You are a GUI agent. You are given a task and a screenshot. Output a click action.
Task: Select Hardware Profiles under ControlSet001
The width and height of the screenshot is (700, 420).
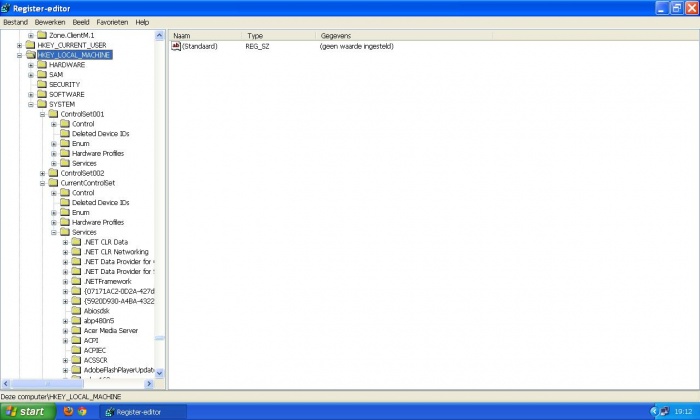(98, 153)
